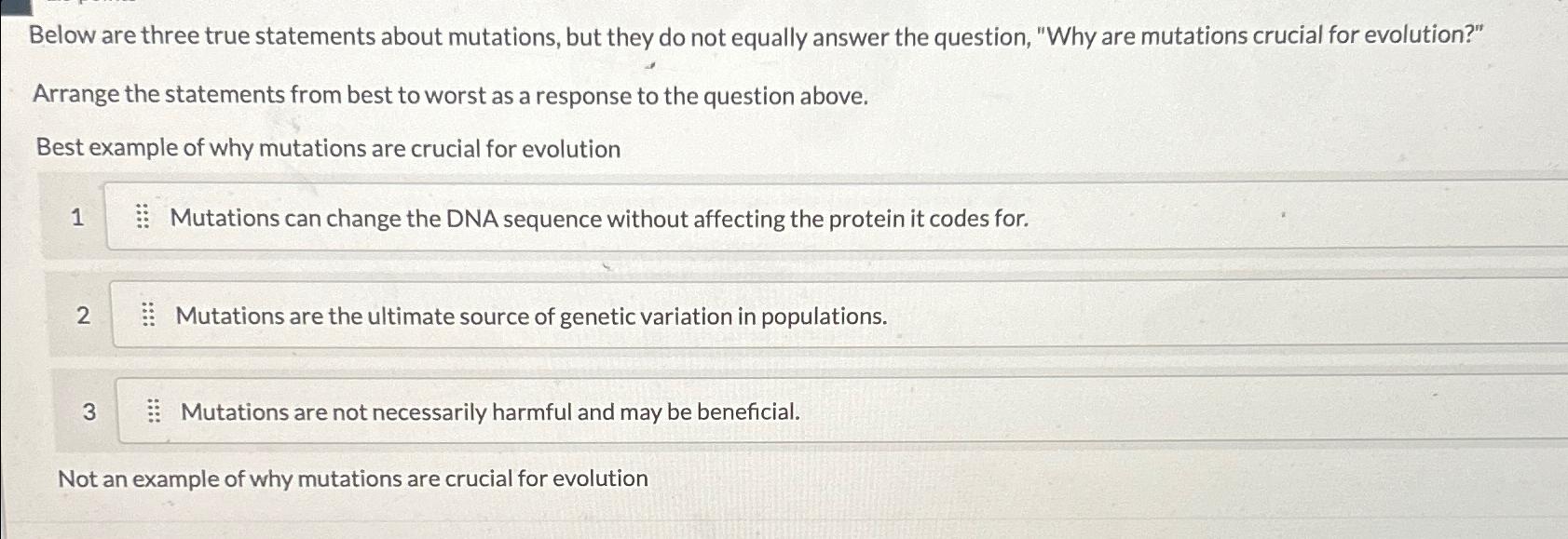Select the ultimate source of variation card

(531, 317)
